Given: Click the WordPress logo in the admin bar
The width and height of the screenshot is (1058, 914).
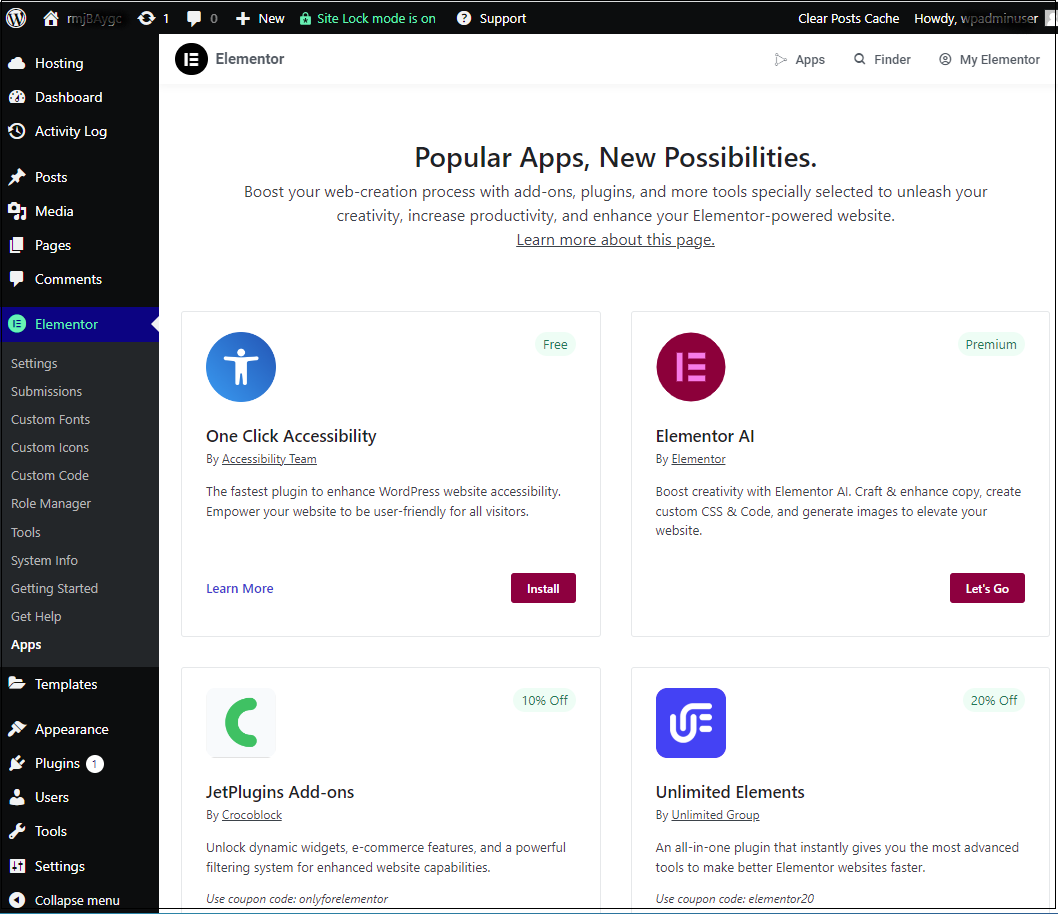Looking at the screenshot, I should tap(15, 17).
